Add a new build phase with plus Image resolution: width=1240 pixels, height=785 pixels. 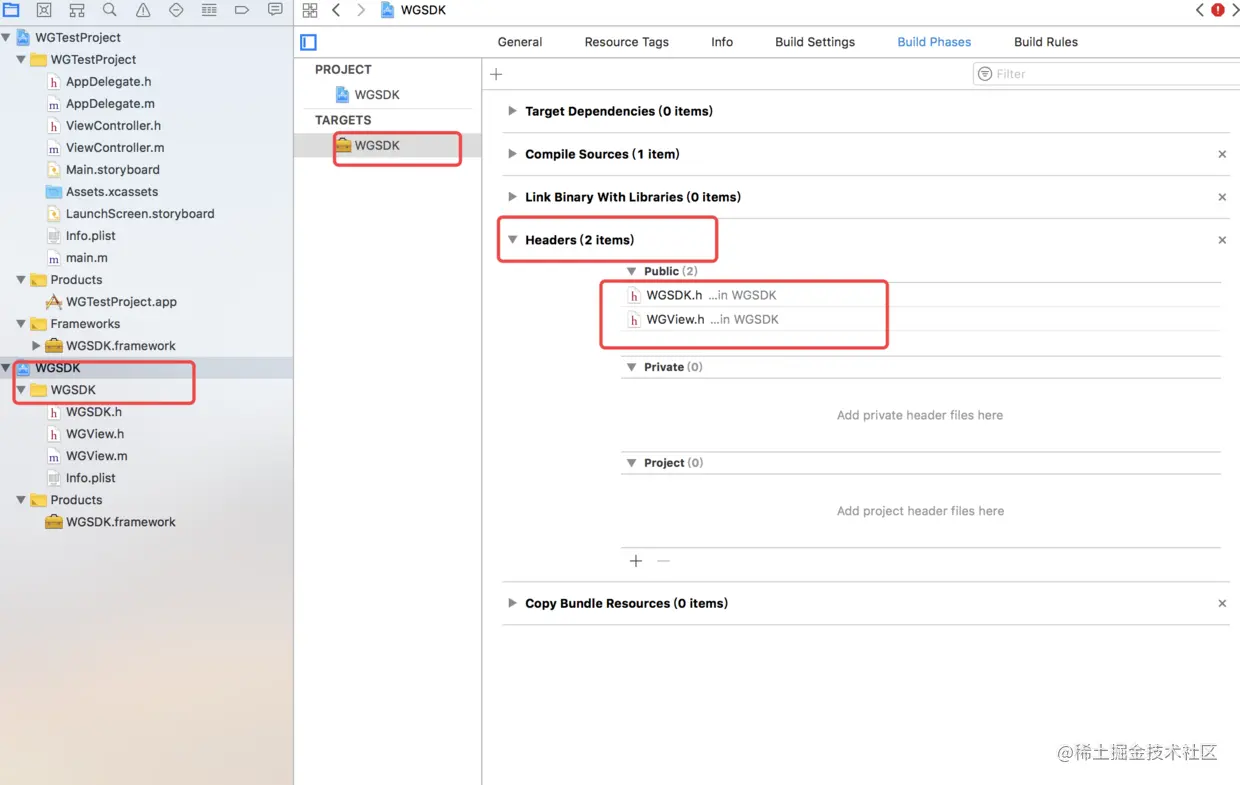pyautogui.click(x=496, y=74)
